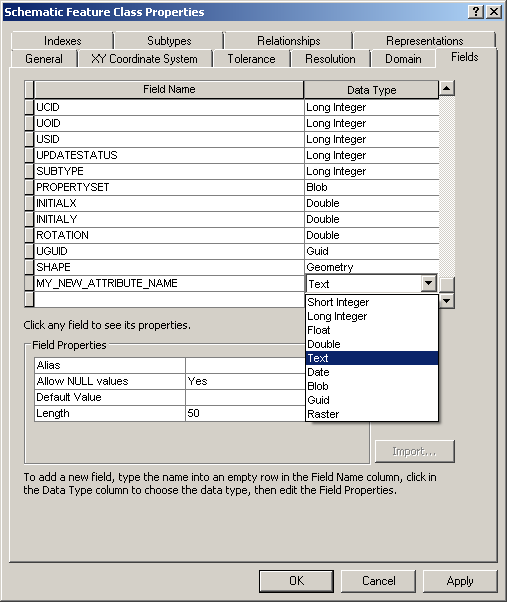Image resolution: width=507 pixels, height=602 pixels.
Task: Select the SHAPE field name
Action: tap(169, 267)
